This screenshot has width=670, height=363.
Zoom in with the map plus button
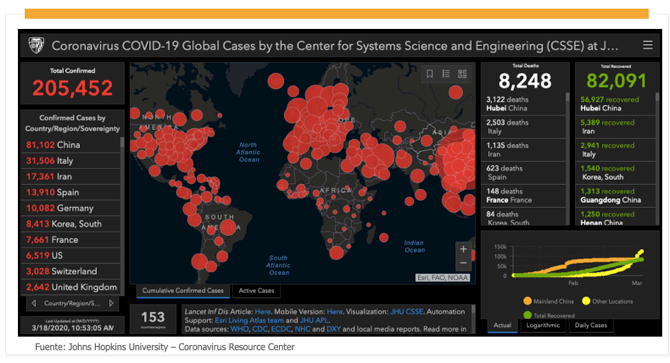pos(463,249)
